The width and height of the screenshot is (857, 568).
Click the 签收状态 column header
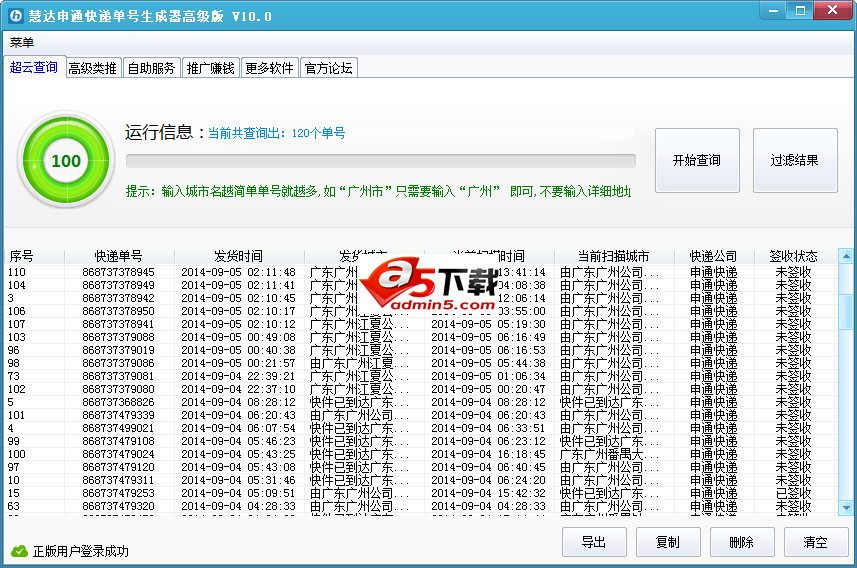tap(793, 256)
